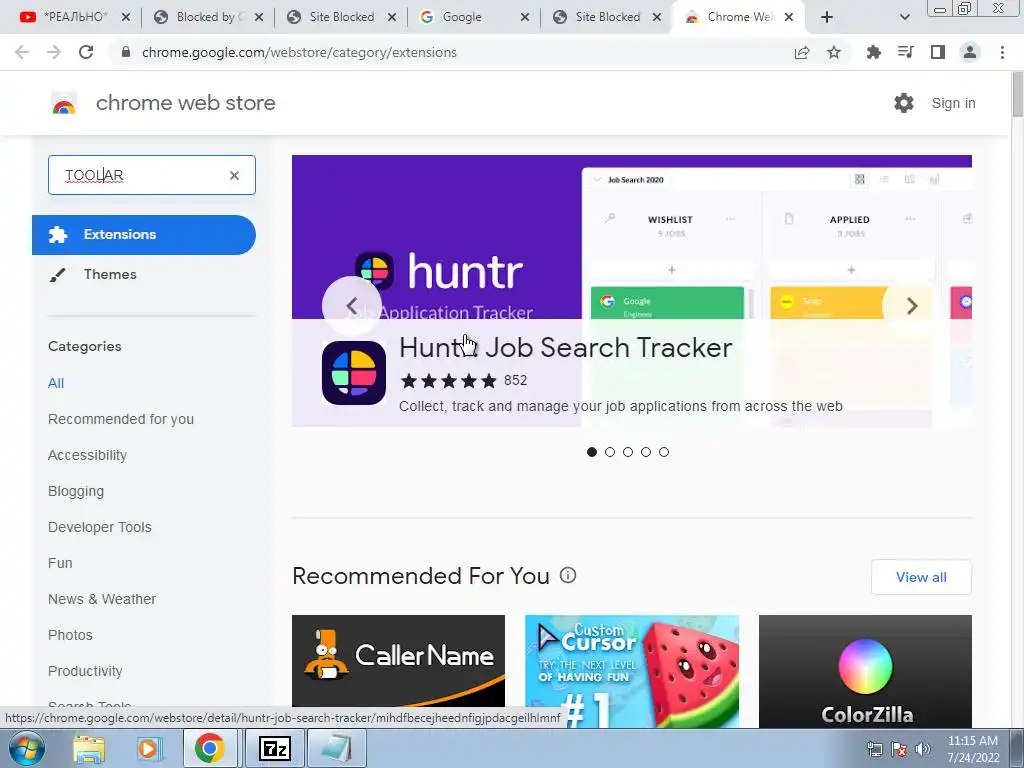This screenshot has width=1024, height=768.
Task: Click the Huntr app icon
Action: pos(354,373)
